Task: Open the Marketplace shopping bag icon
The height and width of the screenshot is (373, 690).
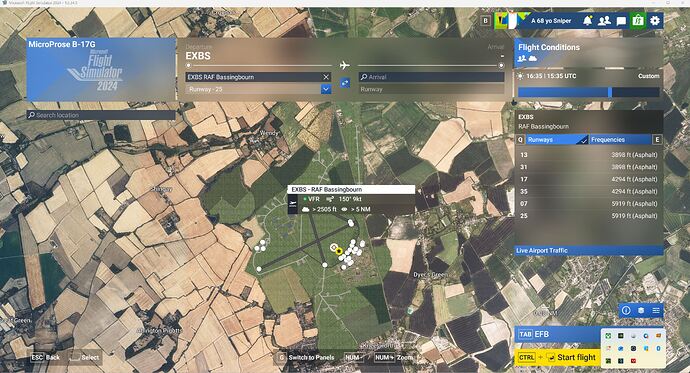Action: [x=638, y=21]
